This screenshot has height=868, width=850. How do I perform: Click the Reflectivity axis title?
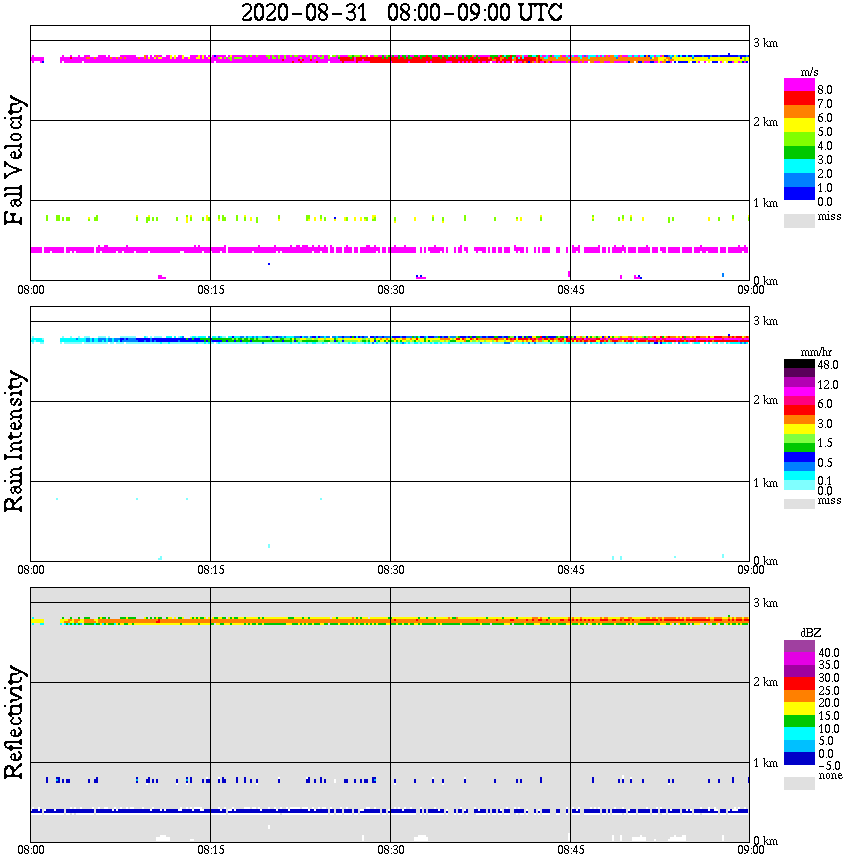tap(14, 722)
